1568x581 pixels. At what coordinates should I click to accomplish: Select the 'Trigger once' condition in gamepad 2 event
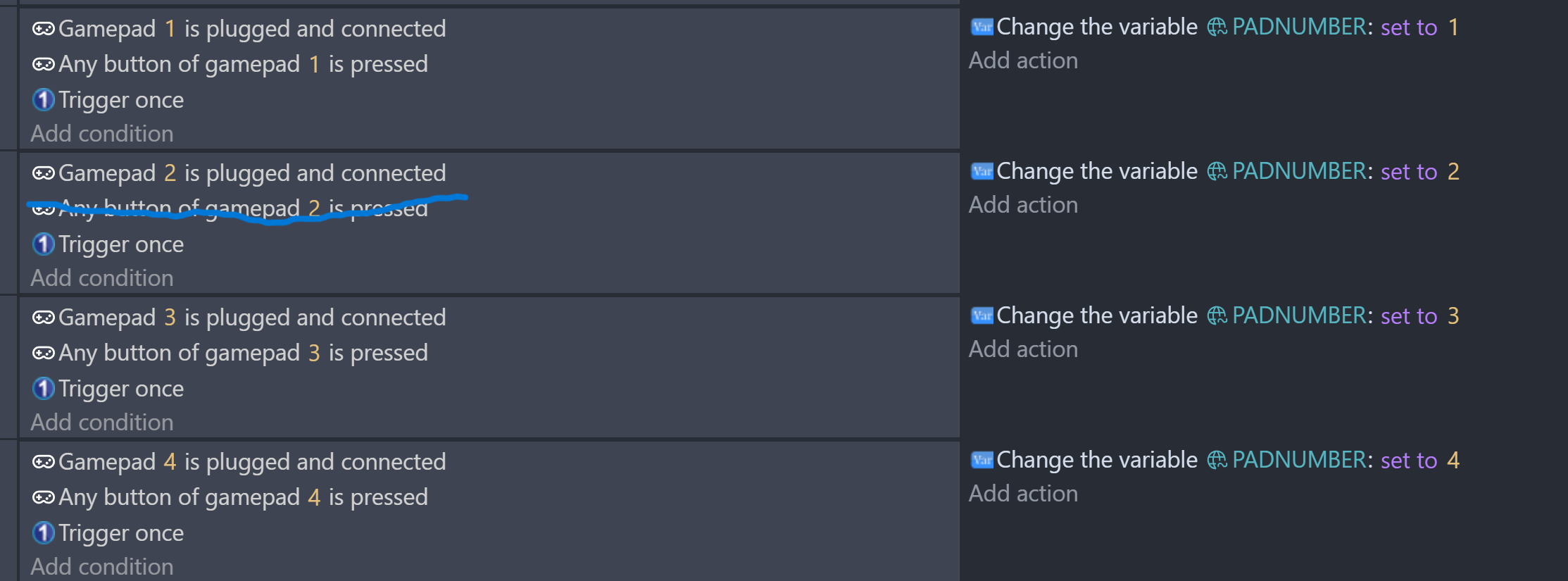[120, 244]
